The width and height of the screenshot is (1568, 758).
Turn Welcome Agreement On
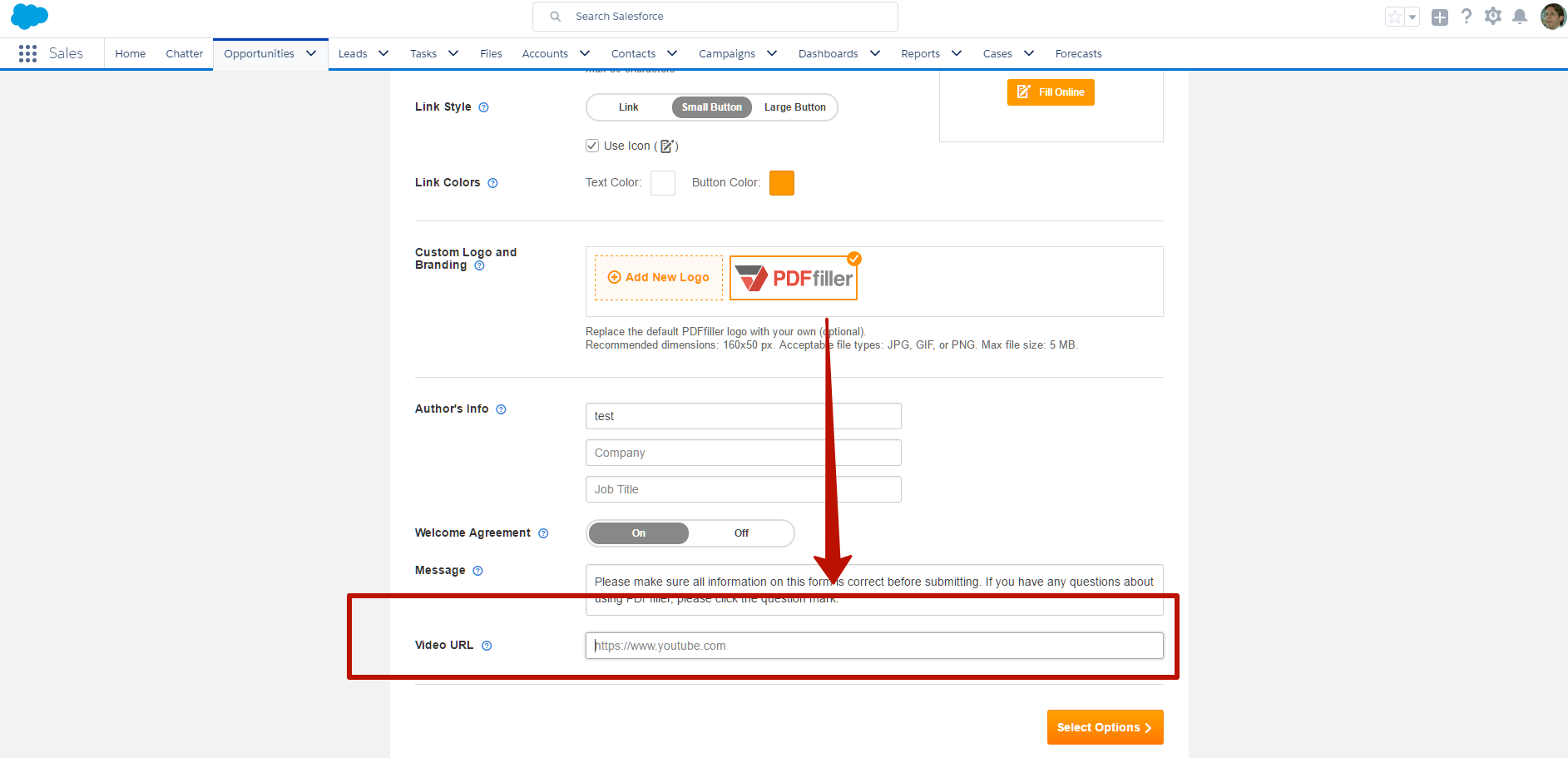639,533
